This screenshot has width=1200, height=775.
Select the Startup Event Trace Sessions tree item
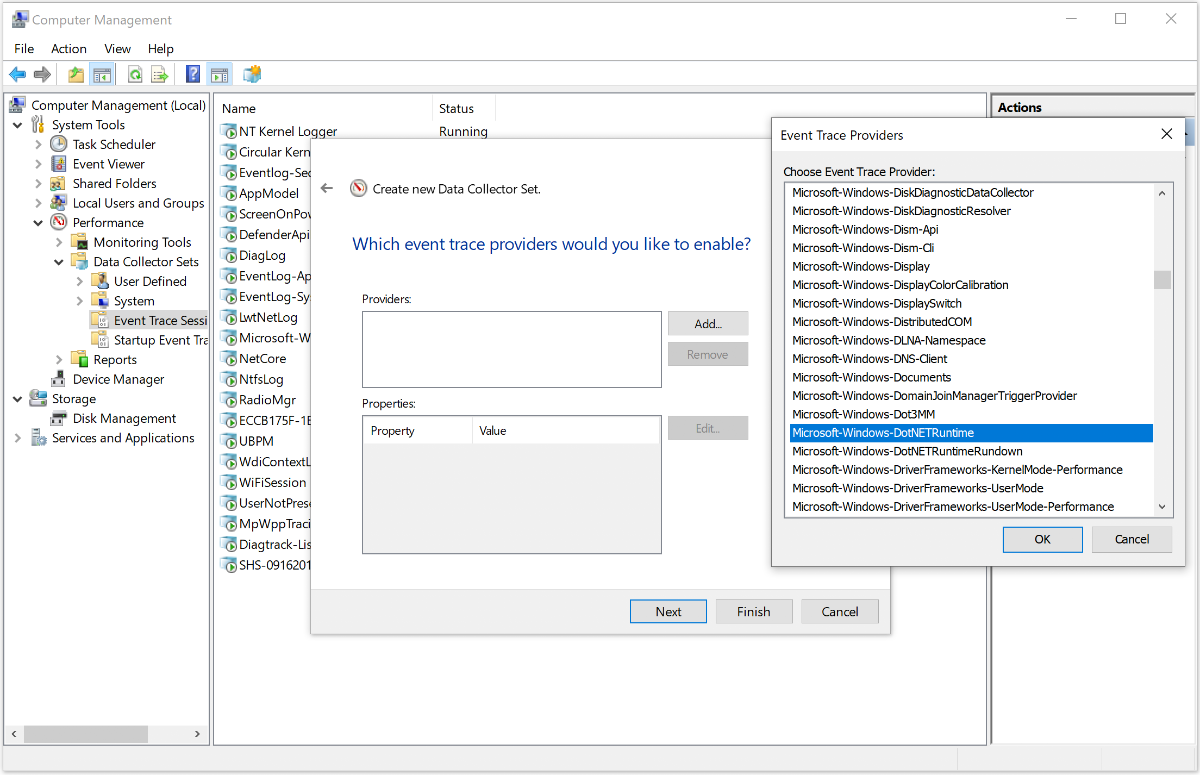coord(160,340)
